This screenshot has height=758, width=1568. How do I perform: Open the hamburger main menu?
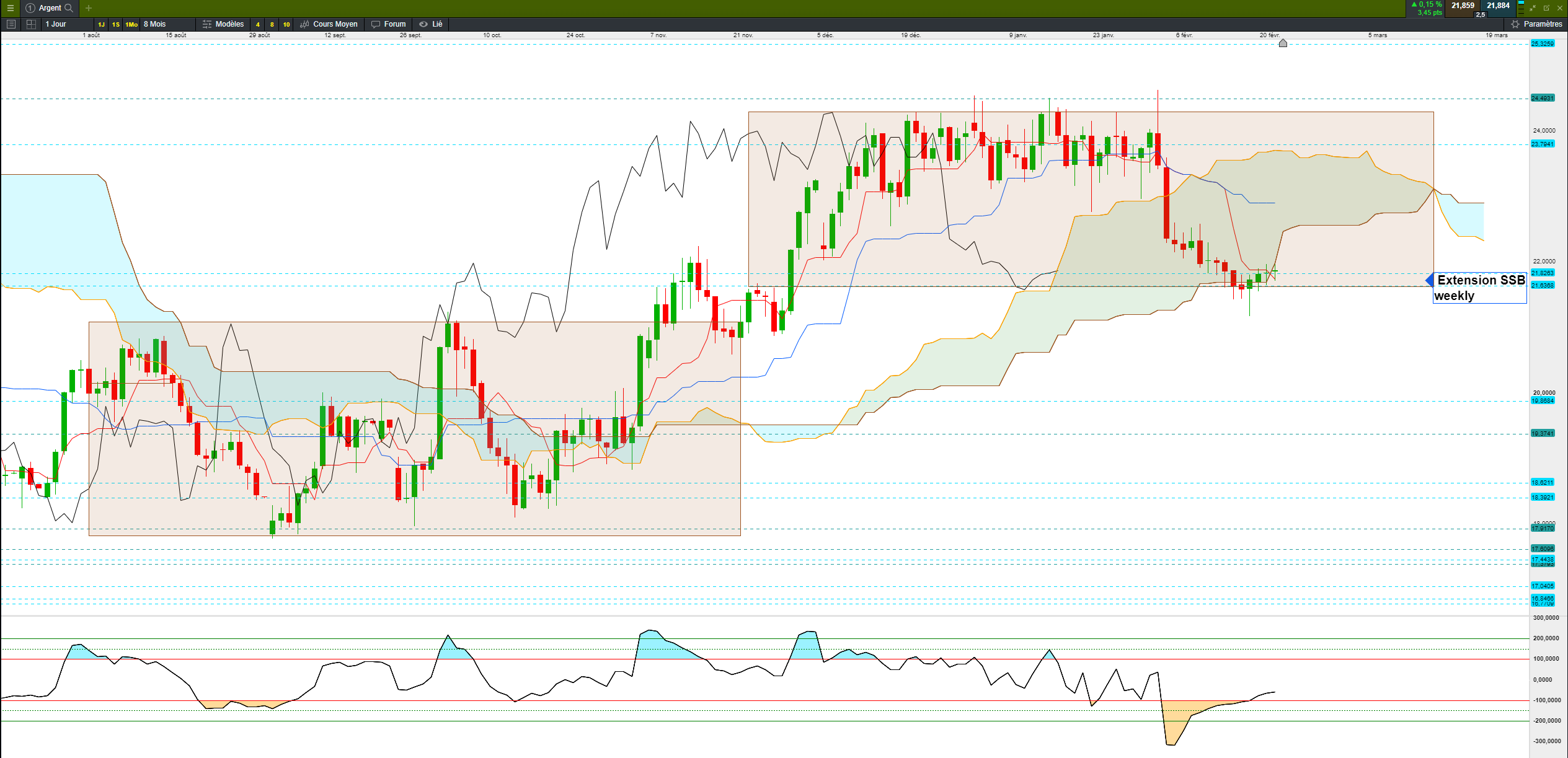pos(10,8)
